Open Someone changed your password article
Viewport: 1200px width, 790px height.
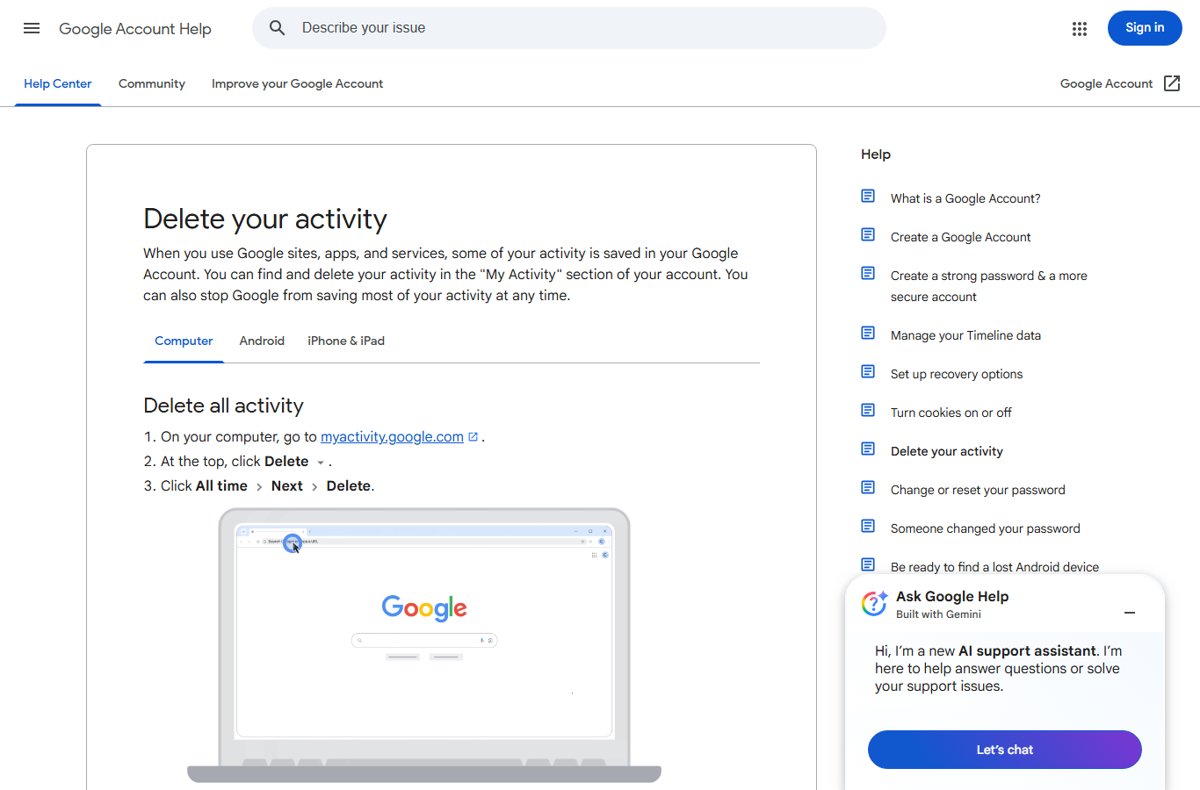pyautogui.click(x=986, y=528)
